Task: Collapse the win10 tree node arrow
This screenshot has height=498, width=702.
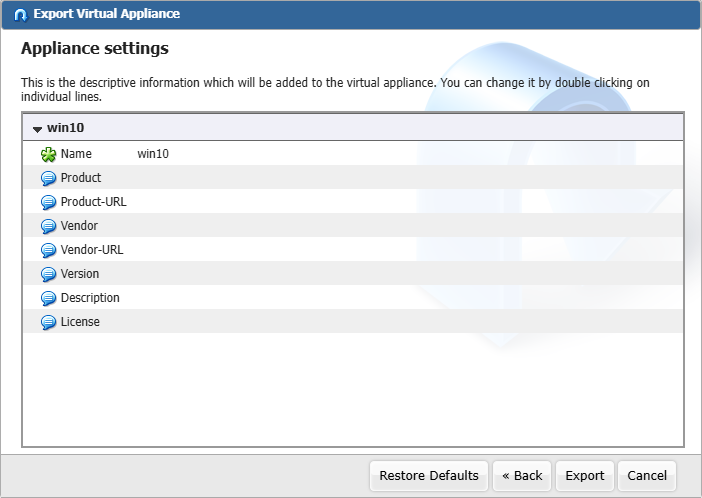Action: click(x=37, y=129)
